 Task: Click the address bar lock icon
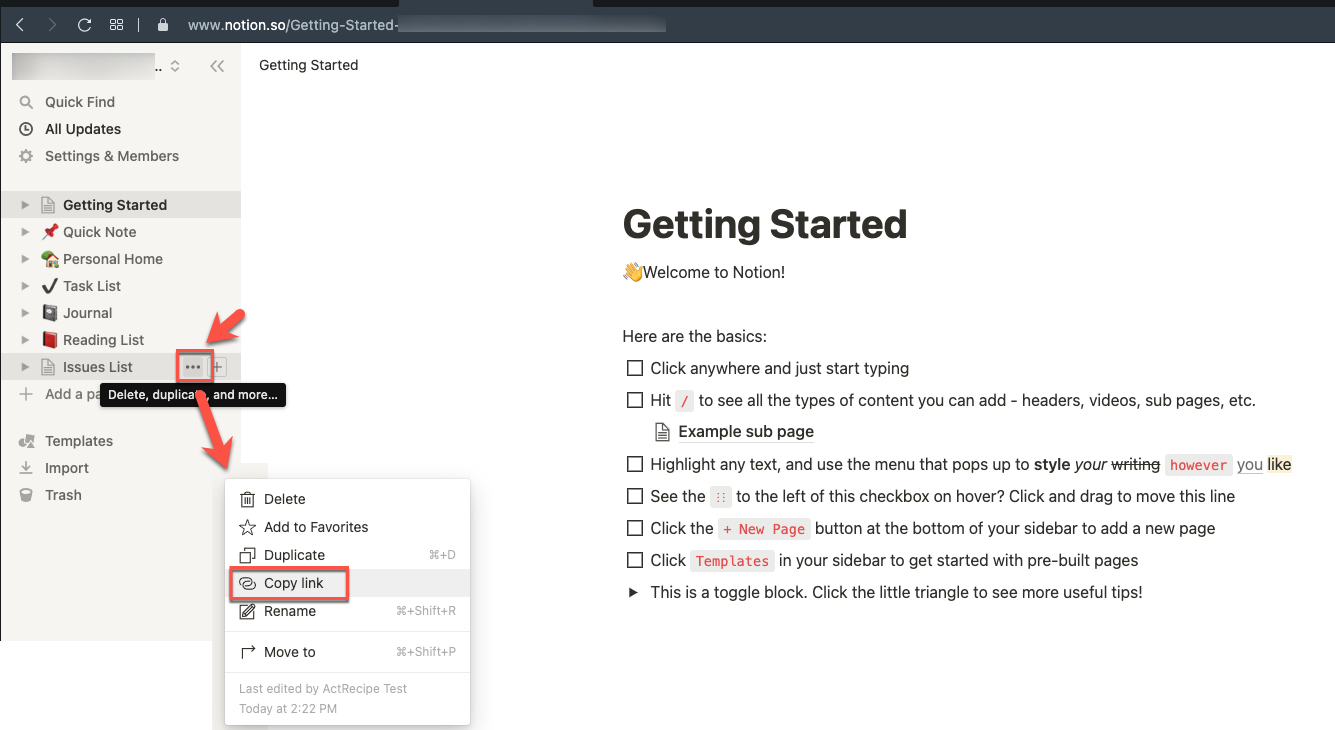[164, 25]
